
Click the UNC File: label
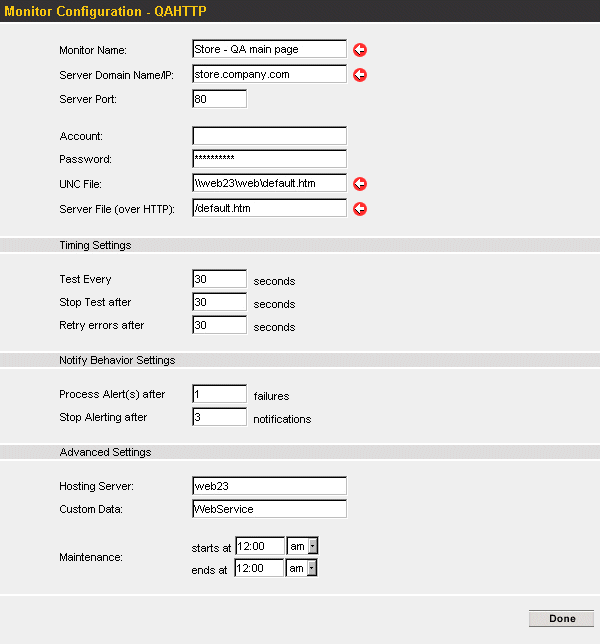[80, 184]
